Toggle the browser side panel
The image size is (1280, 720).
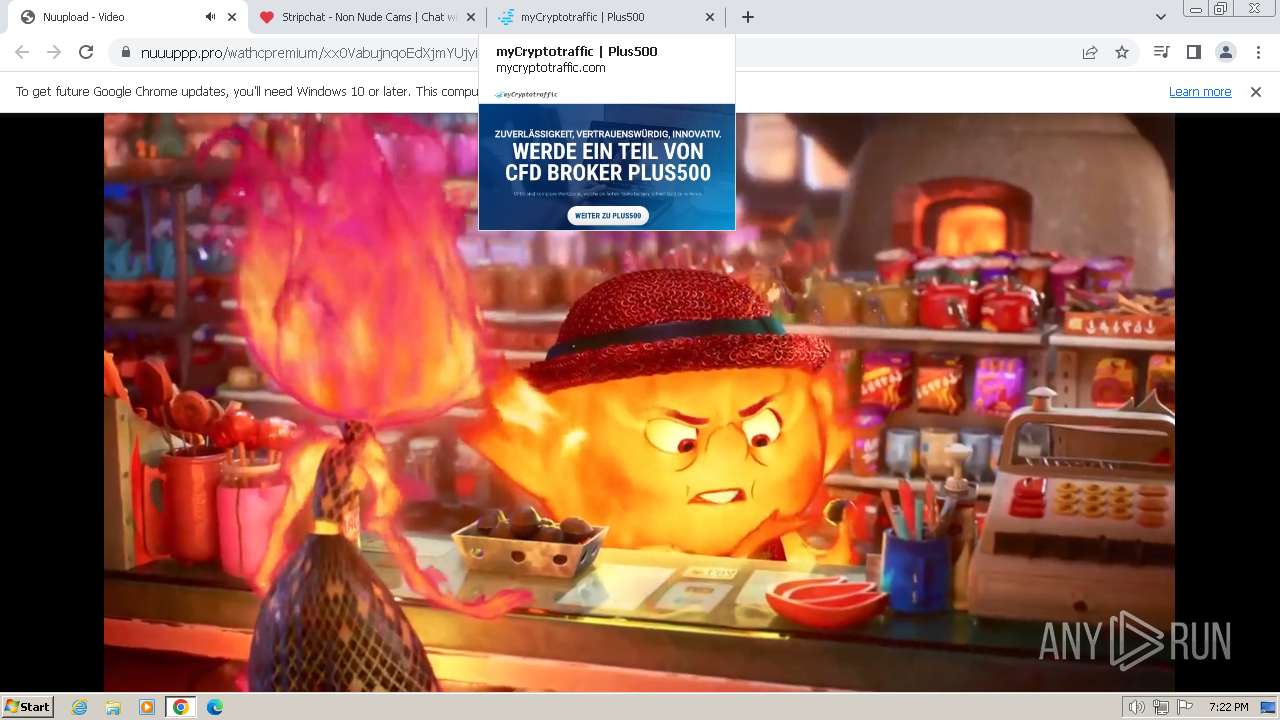click(1193, 53)
